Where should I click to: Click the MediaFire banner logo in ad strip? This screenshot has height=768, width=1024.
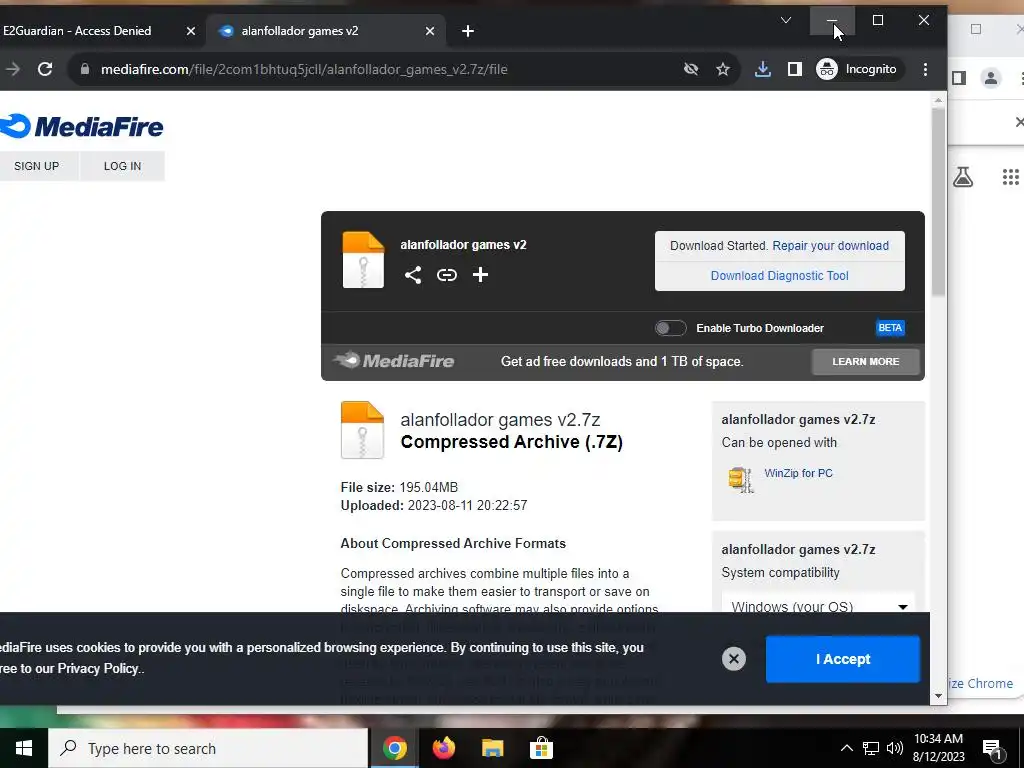tap(394, 360)
